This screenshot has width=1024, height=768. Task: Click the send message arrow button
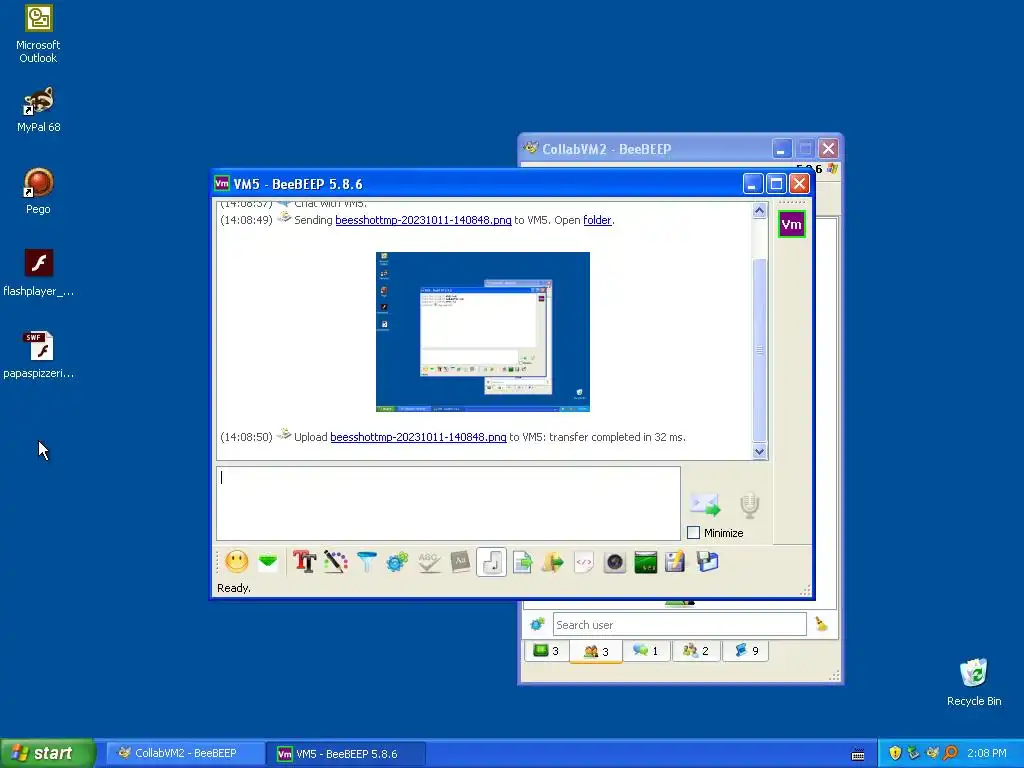[705, 504]
